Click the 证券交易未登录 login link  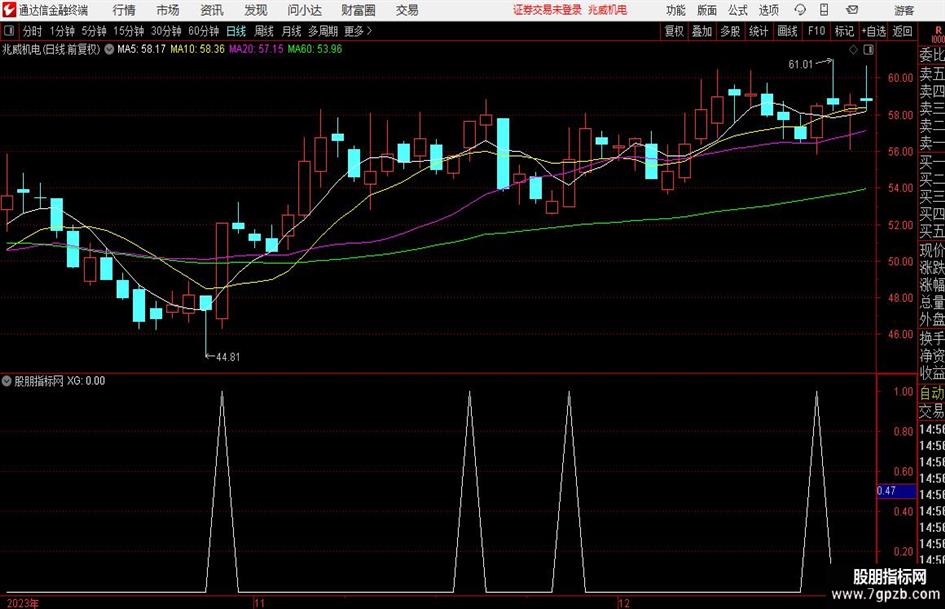[547, 10]
